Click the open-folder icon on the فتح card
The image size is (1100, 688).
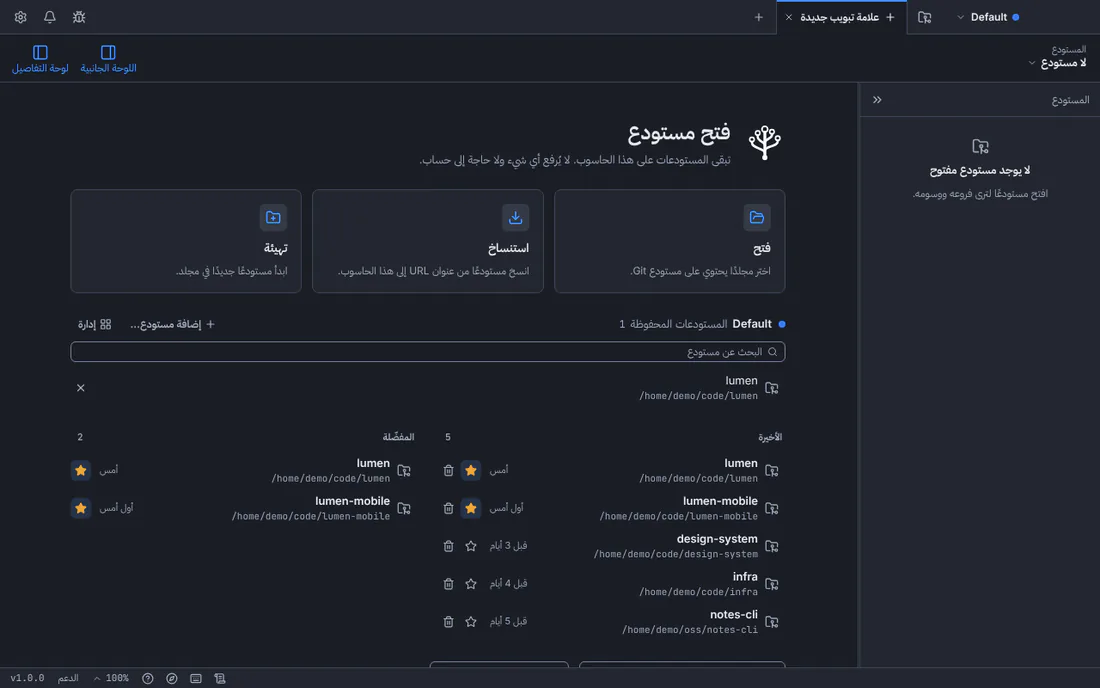click(756, 217)
